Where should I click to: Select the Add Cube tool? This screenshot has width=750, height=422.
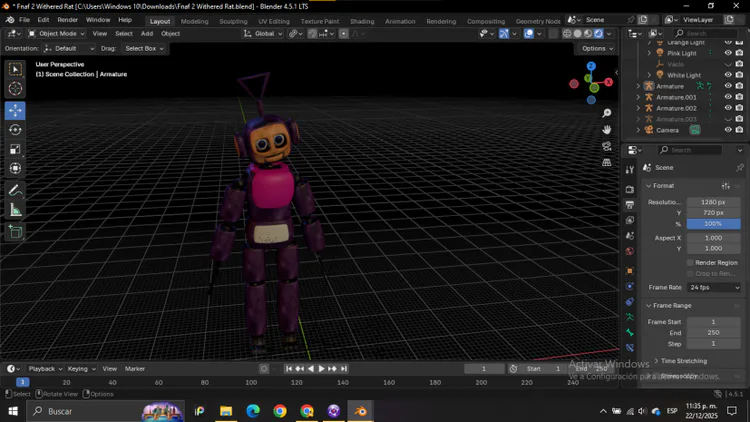point(15,232)
